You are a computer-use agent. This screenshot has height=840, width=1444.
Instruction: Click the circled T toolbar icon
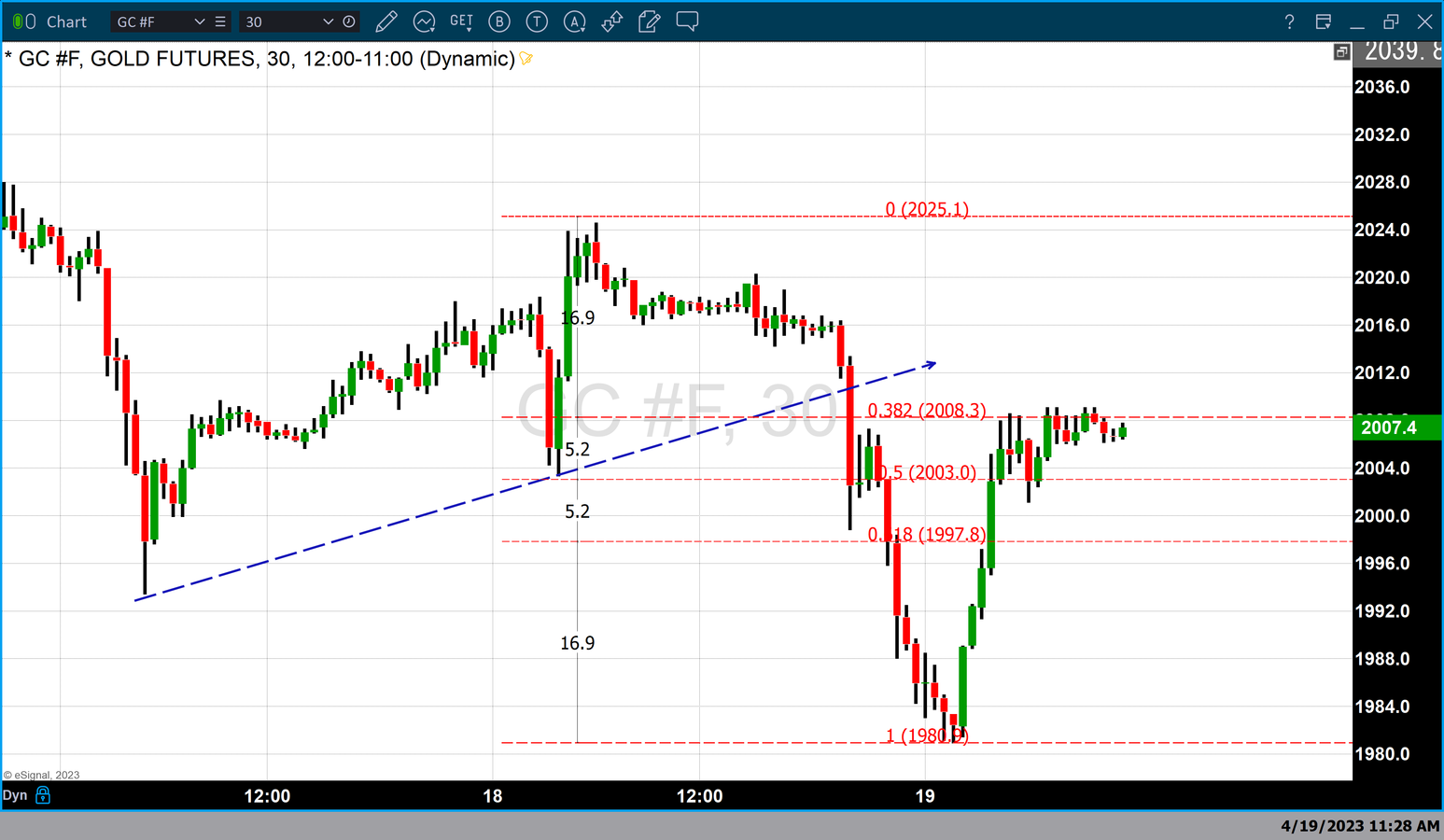pyautogui.click(x=537, y=21)
